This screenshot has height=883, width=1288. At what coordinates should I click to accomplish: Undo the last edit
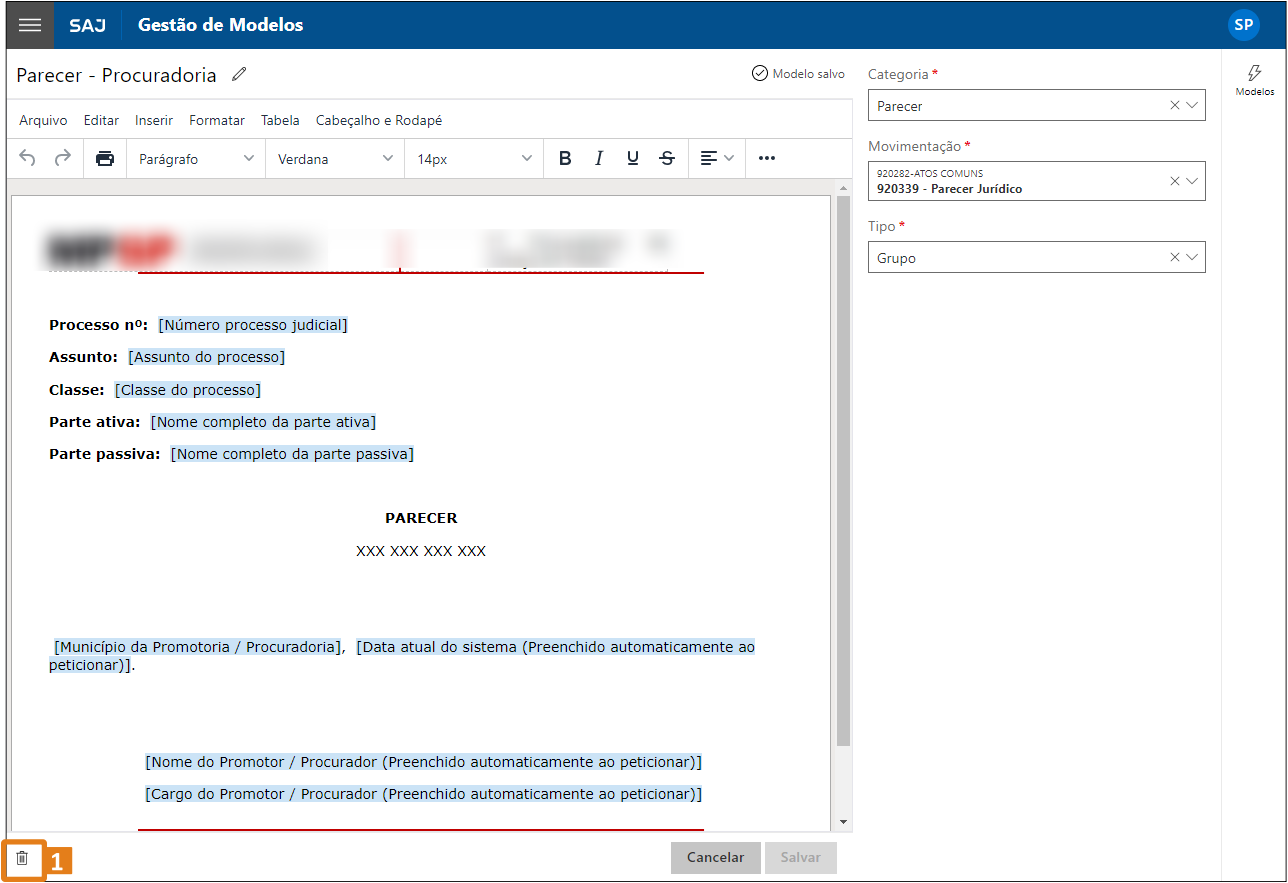(28, 158)
